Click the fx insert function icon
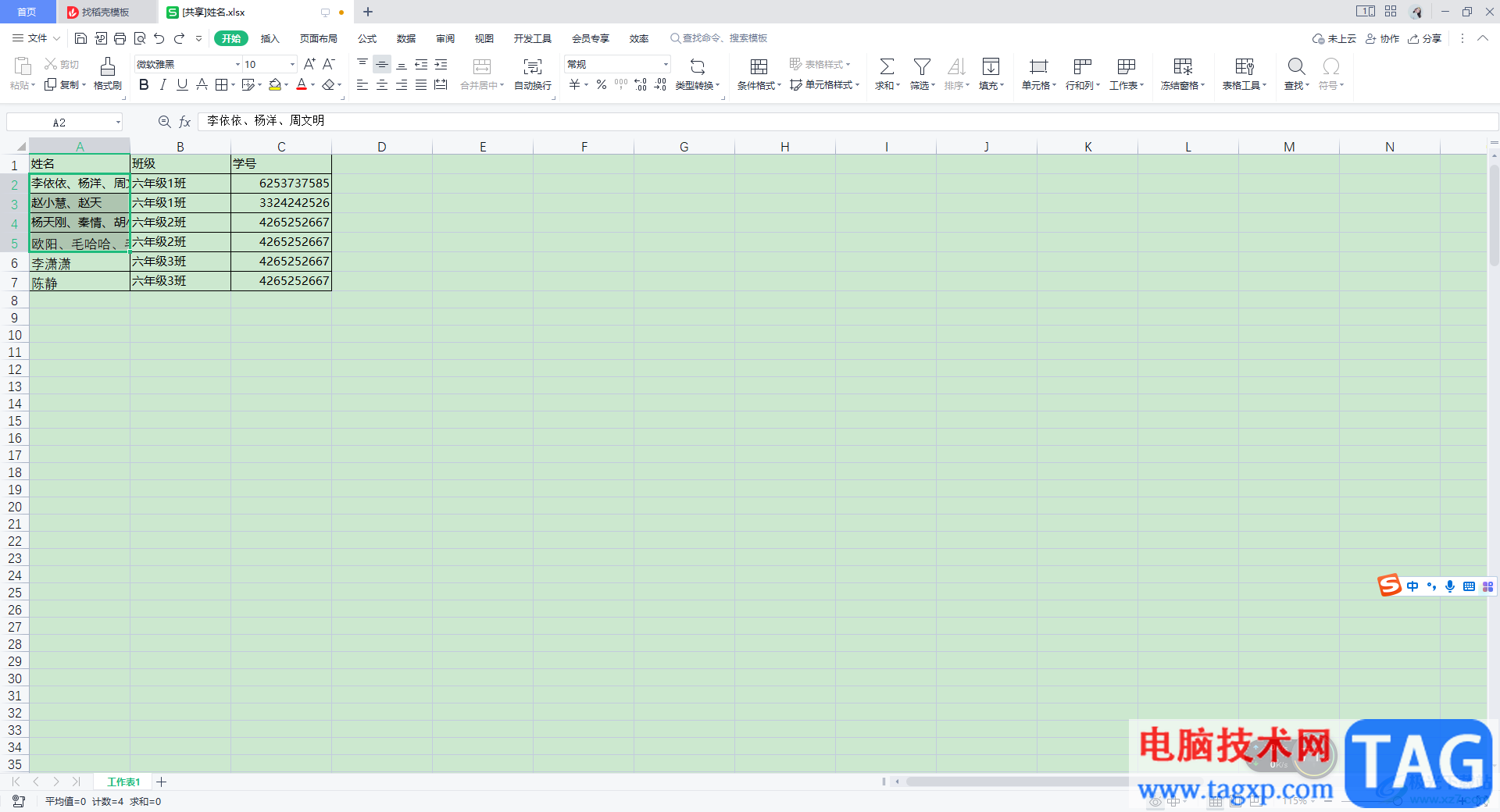Screen dimensions: 1500x812 (185, 122)
